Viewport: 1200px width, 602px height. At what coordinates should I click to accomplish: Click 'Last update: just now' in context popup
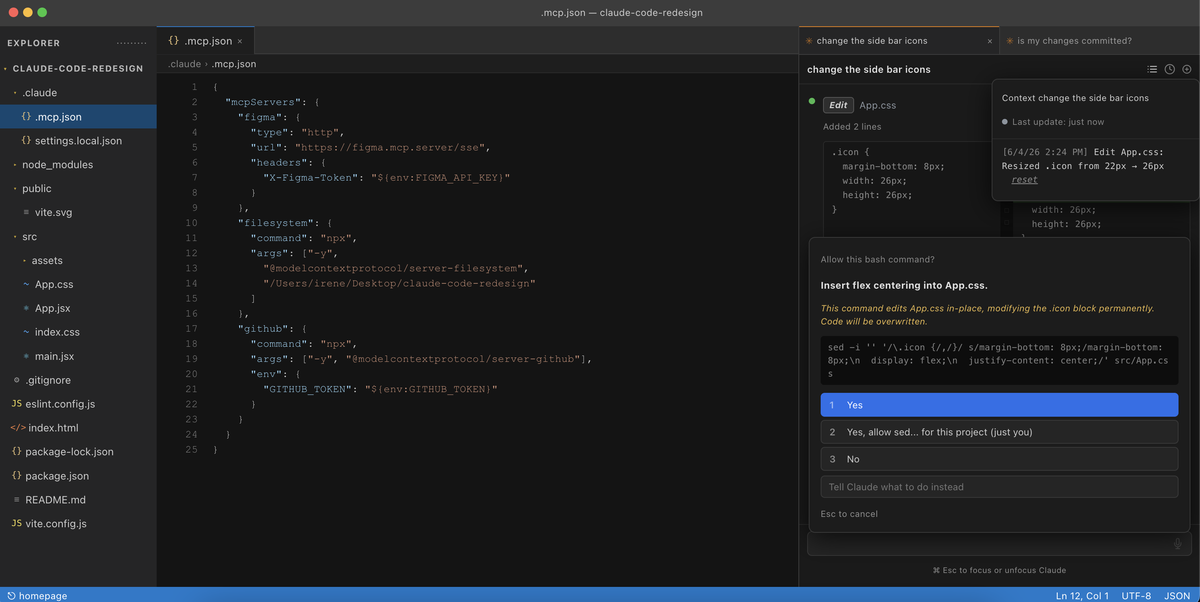point(1058,122)
